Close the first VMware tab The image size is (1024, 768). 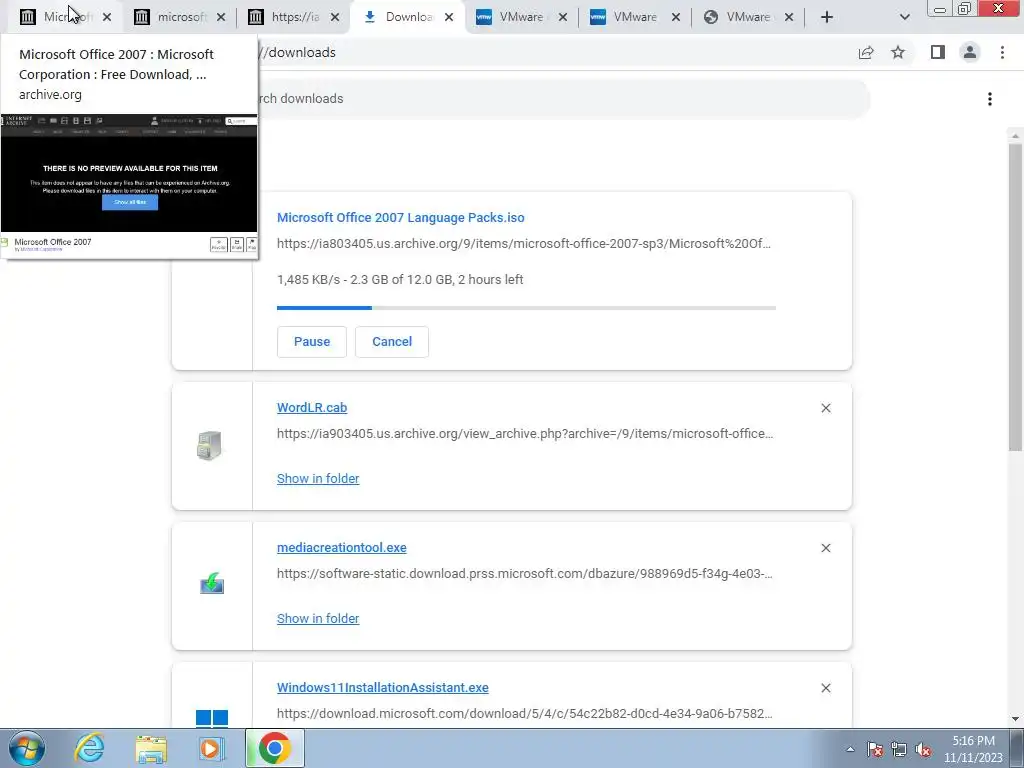pos(562,17)
